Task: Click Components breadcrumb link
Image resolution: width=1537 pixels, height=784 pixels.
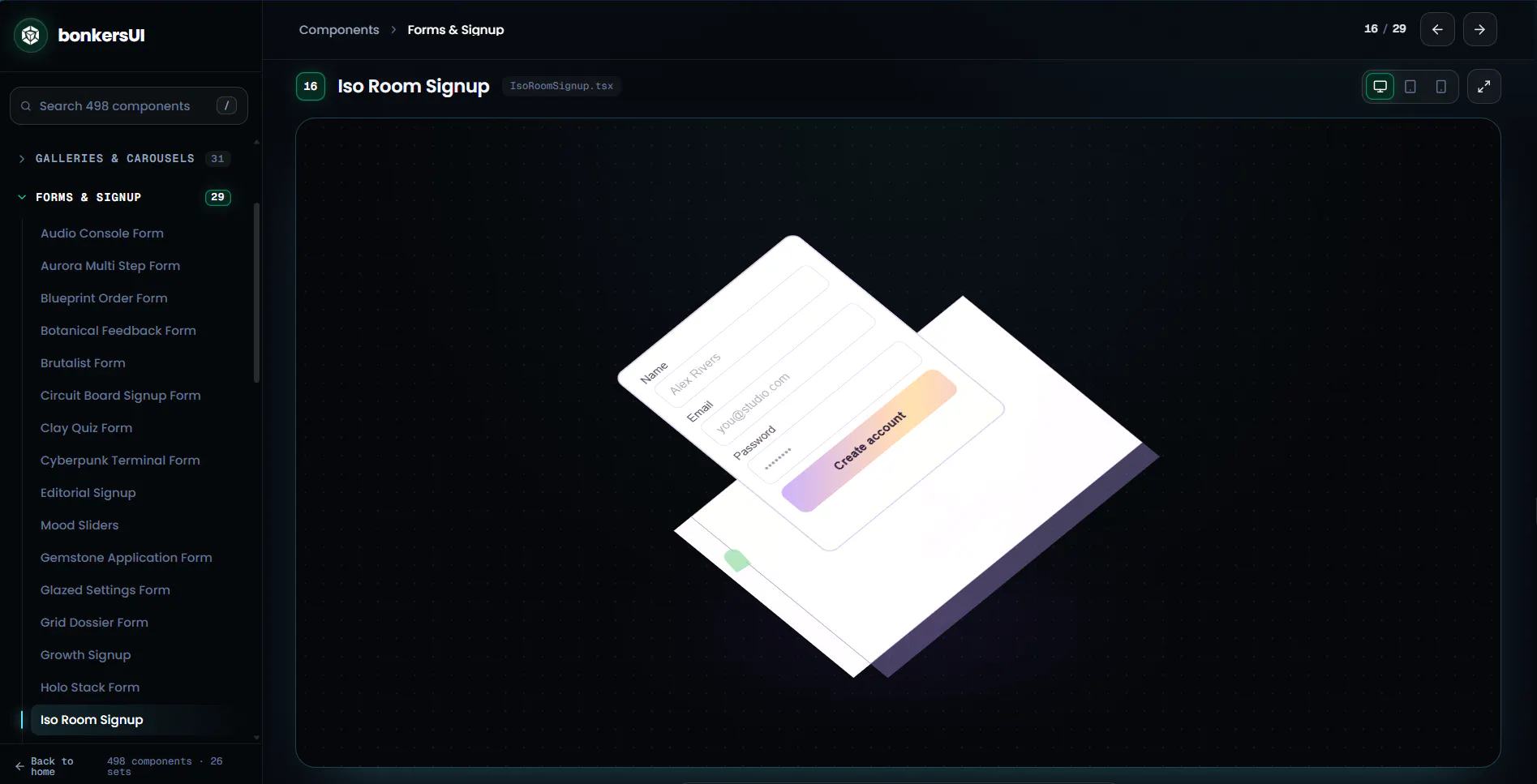Action: click(x=339, y=30)
